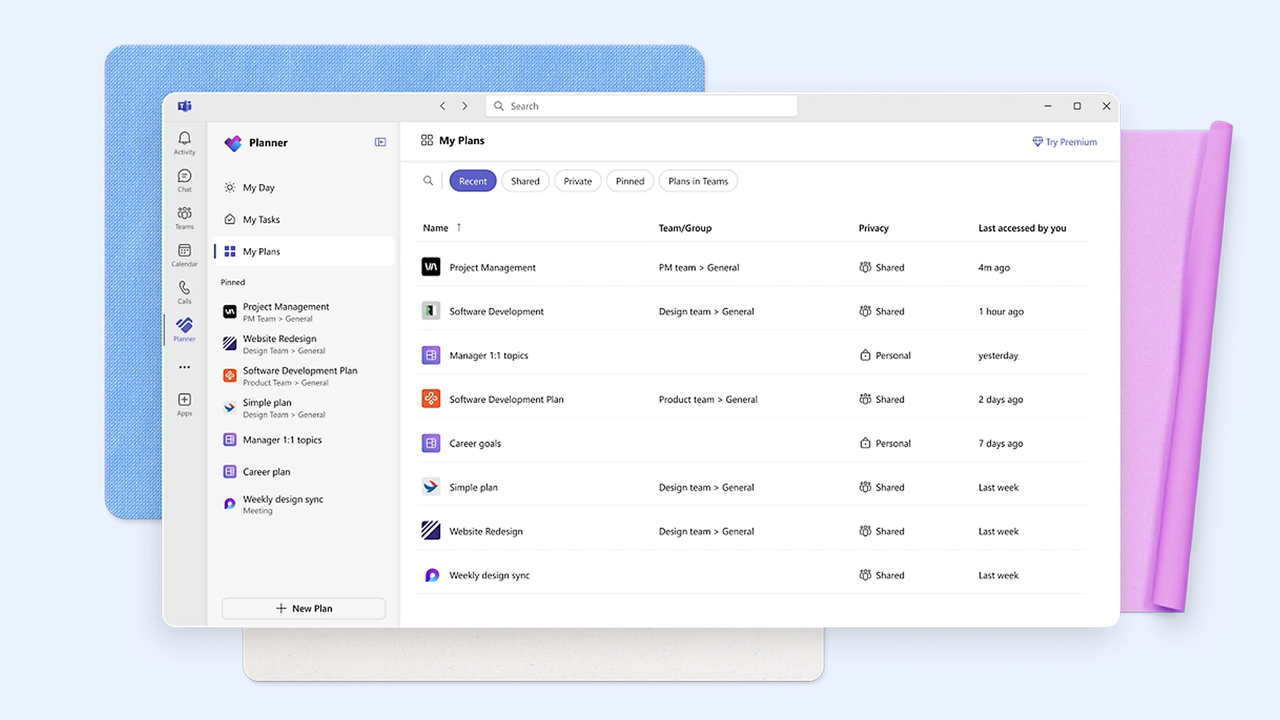Click the Weekly design sync icon in table
Viewport: 1280px width, 720px height.
[x=431, y=575]
